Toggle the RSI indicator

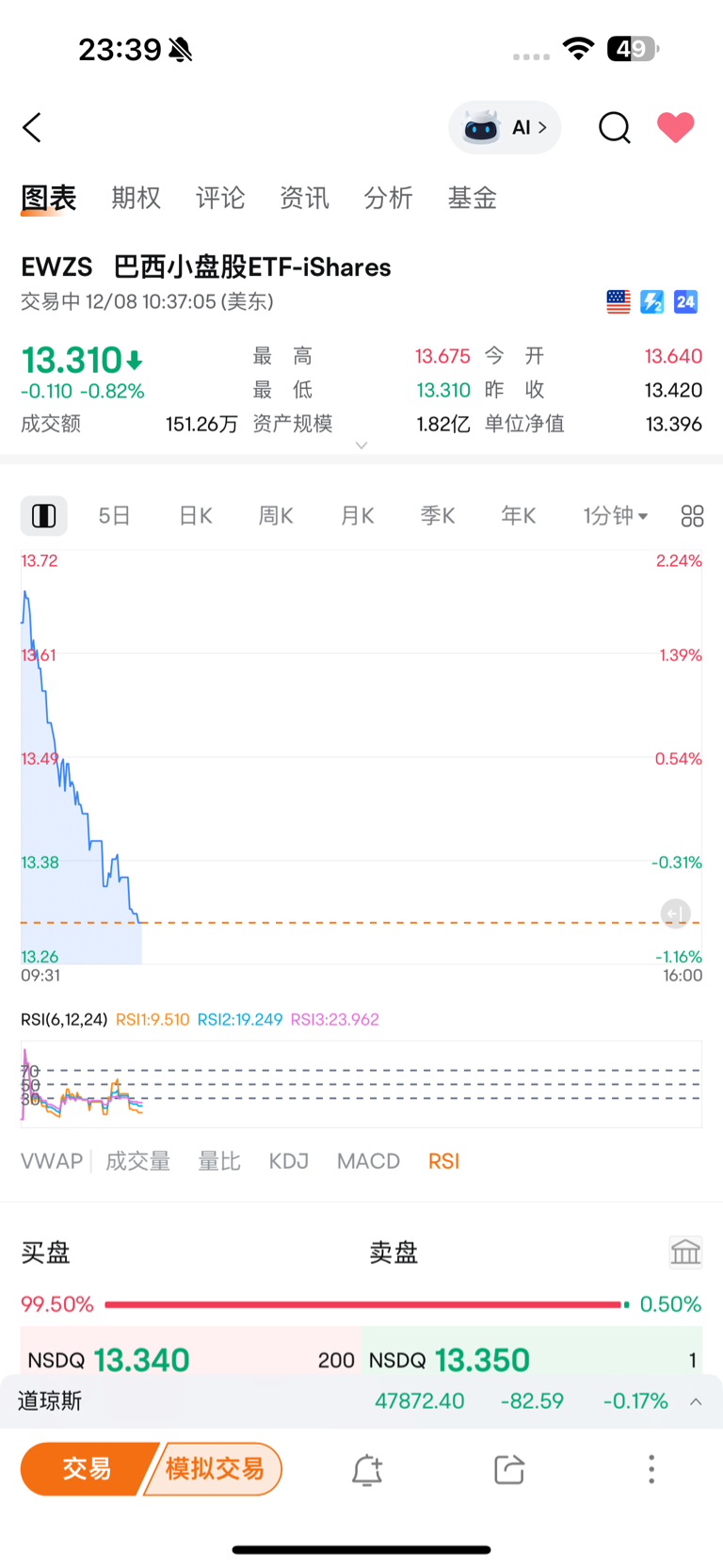tap(443, 1161)
